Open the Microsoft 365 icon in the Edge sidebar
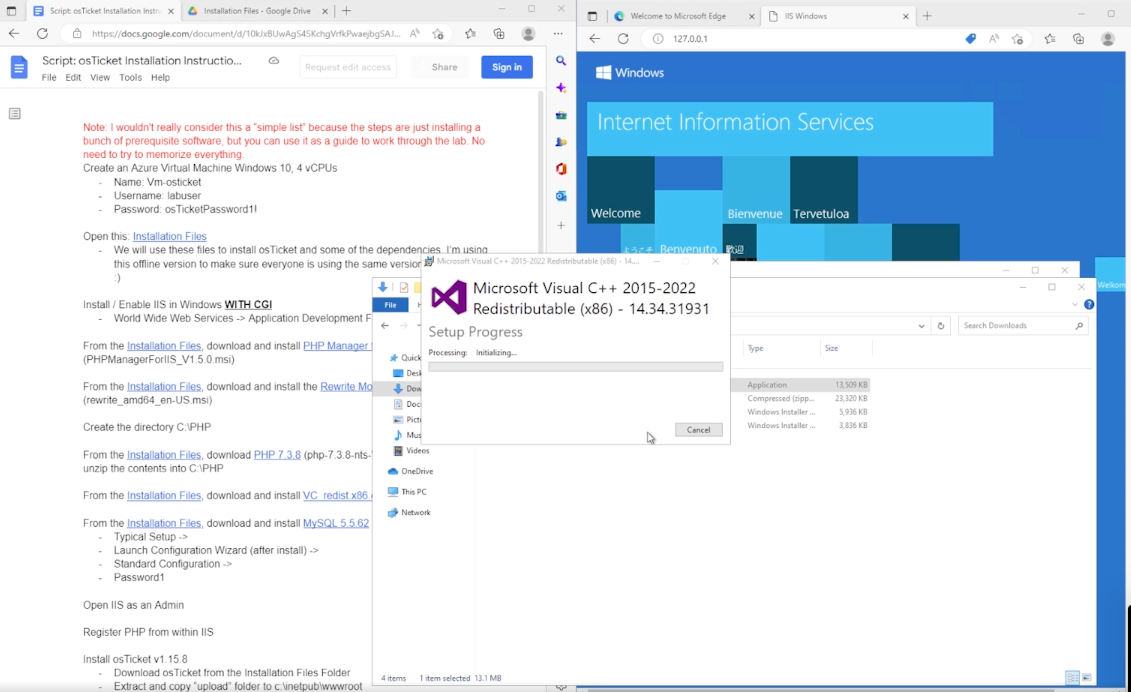1131x692 pixels. pos(561,169)
